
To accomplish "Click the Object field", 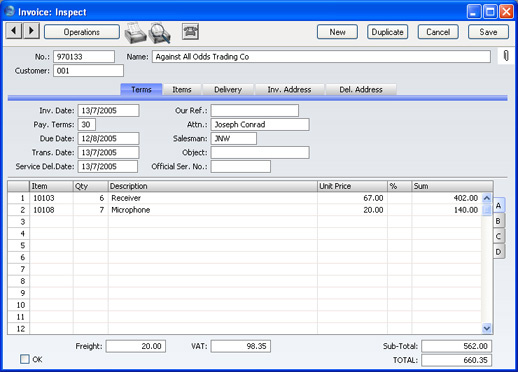I will pyautogui.click(x=260, y=153).
